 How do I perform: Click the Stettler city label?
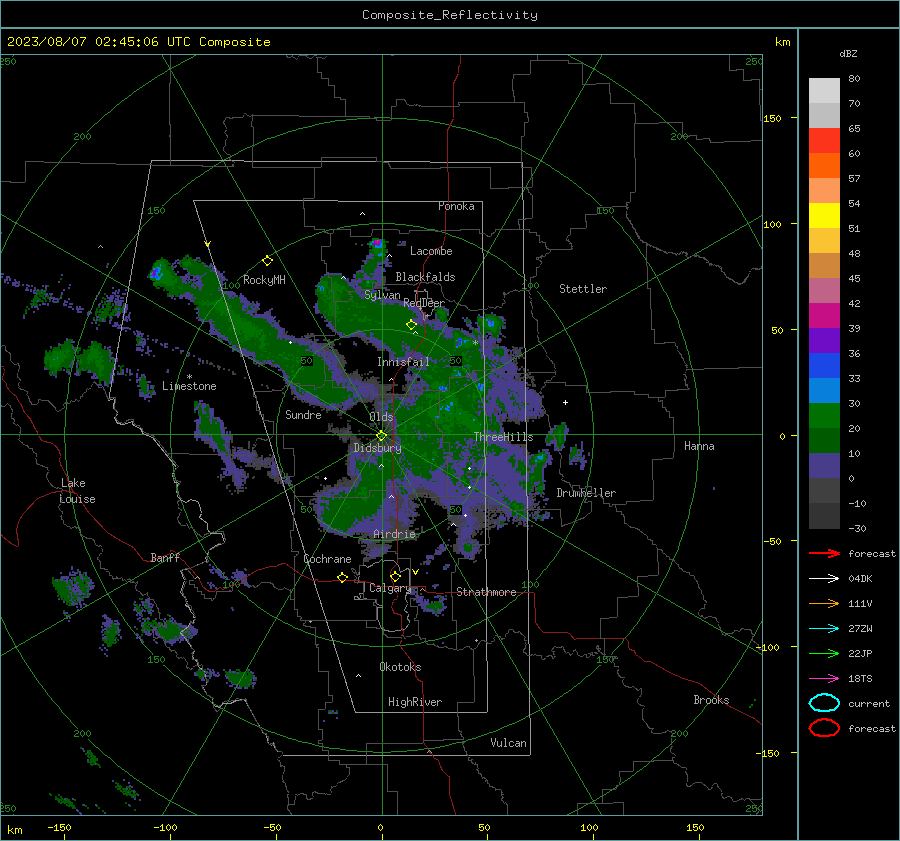(583, 289)
